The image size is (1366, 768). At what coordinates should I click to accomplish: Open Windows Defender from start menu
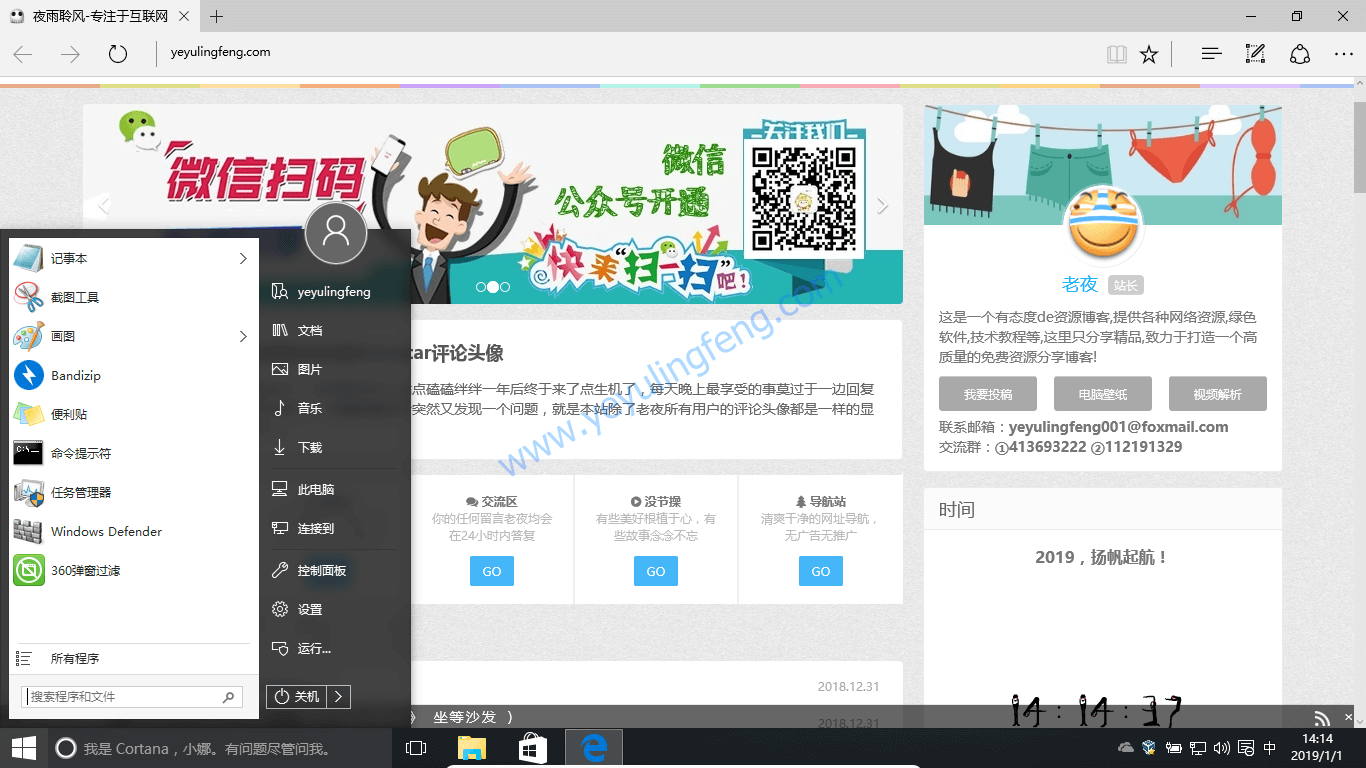[134, 531]
